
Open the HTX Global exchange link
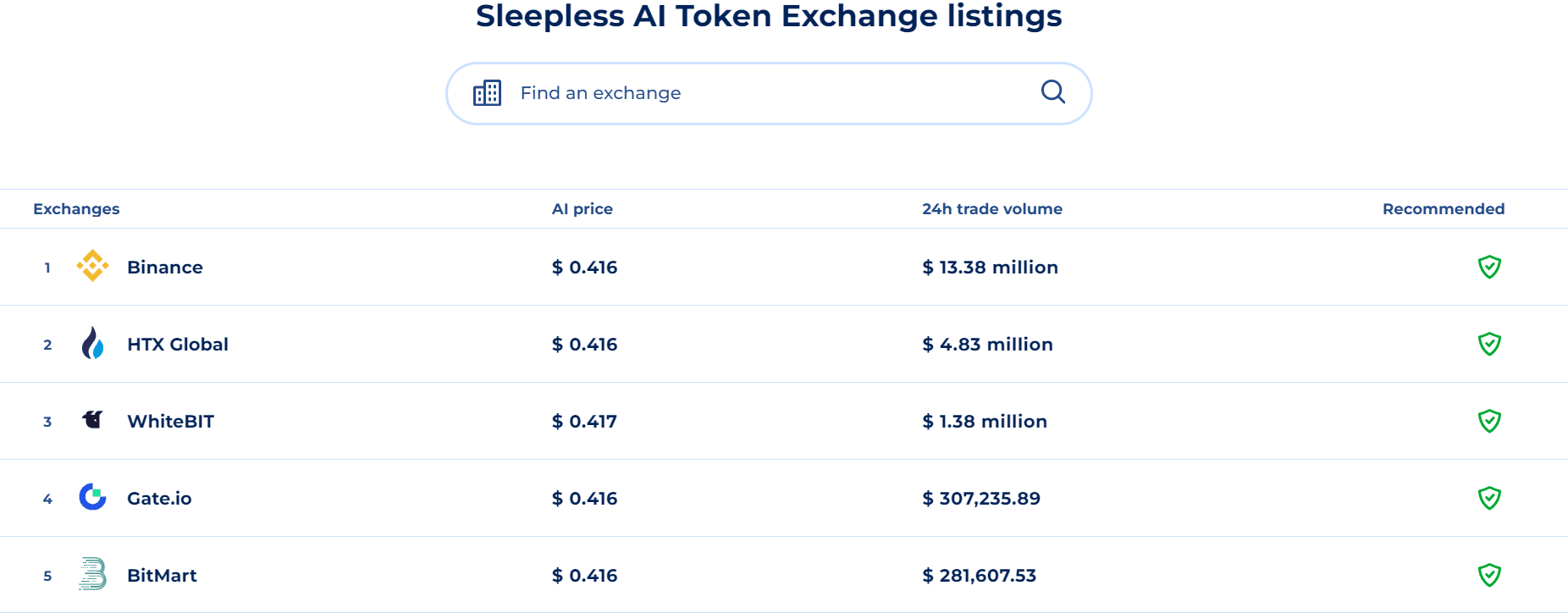[178, 345]
